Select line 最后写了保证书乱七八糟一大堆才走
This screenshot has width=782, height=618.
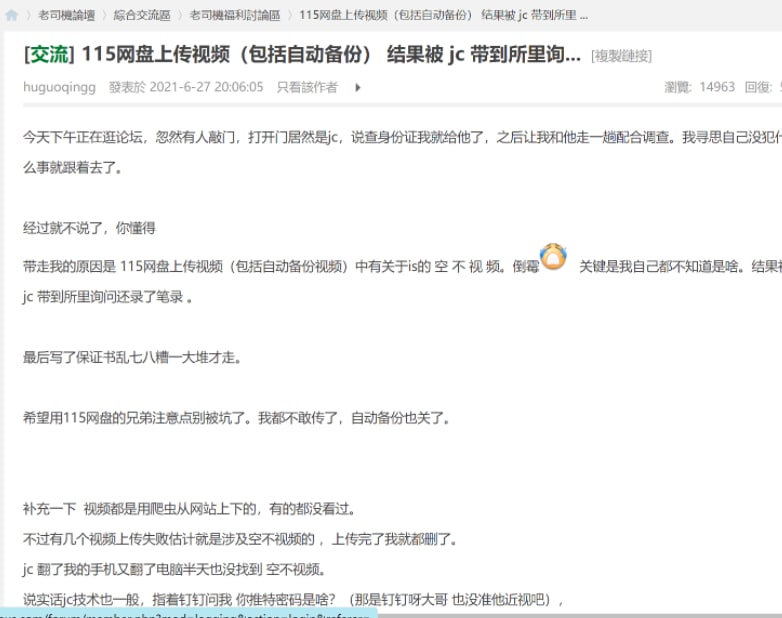132,358
